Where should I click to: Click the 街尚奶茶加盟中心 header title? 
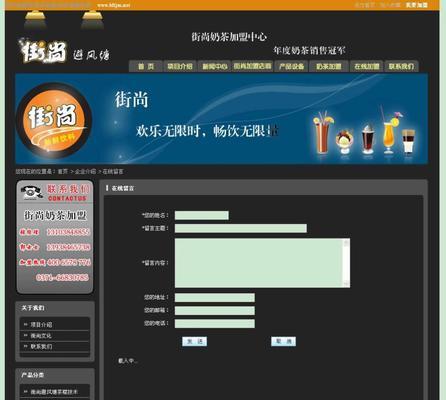pos(229,37)
